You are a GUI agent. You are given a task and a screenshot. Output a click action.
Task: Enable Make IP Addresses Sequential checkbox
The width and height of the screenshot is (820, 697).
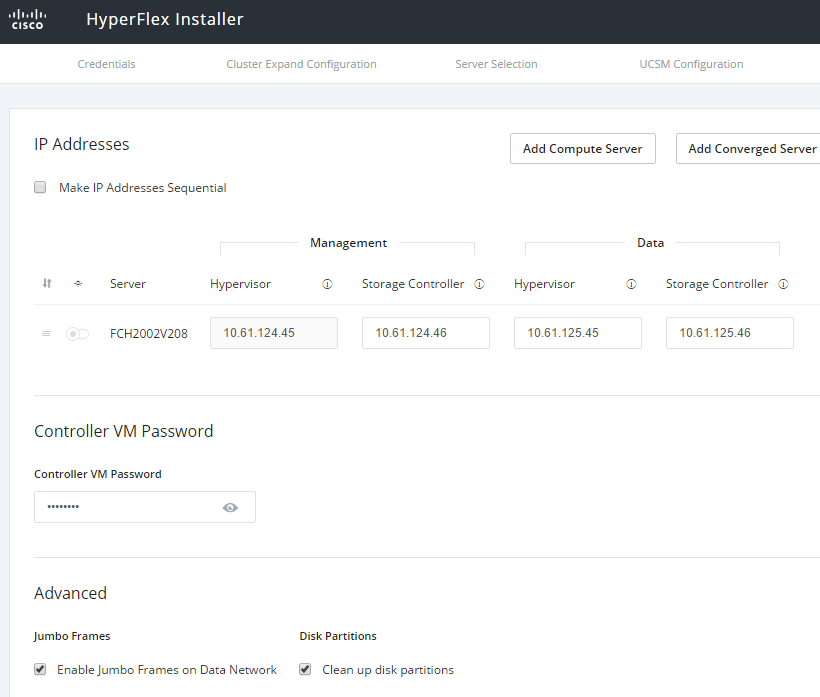(x=40, y=187)
